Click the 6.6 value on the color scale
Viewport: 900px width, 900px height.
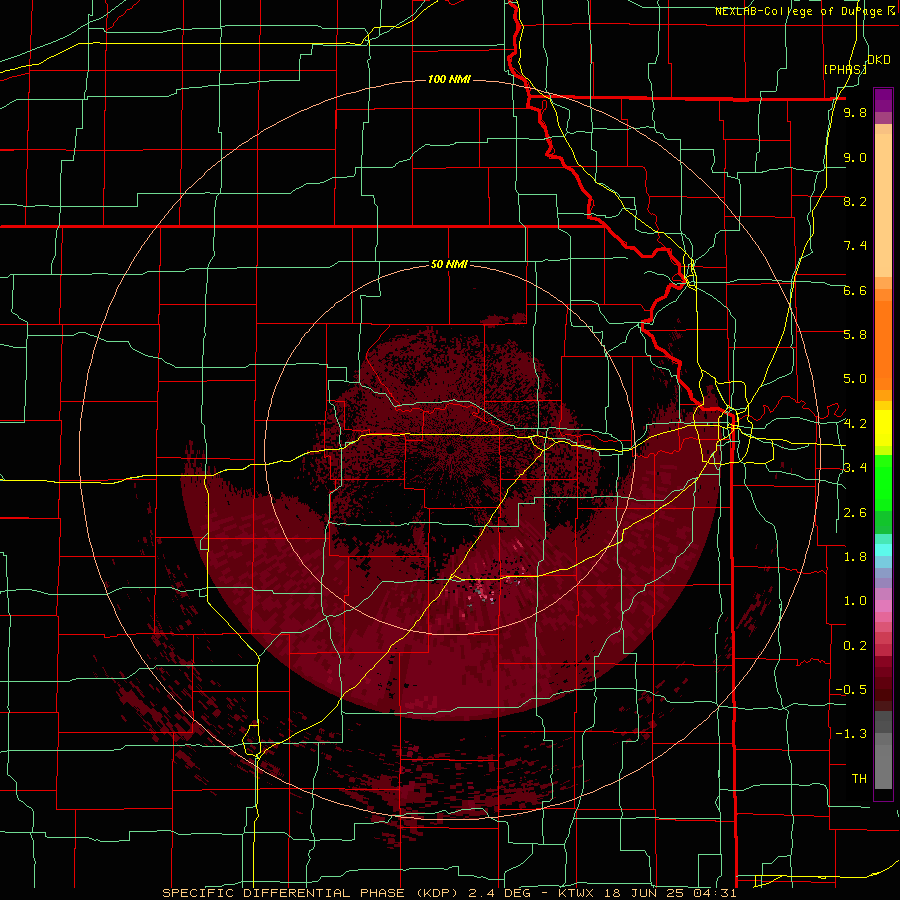[855, 290]
